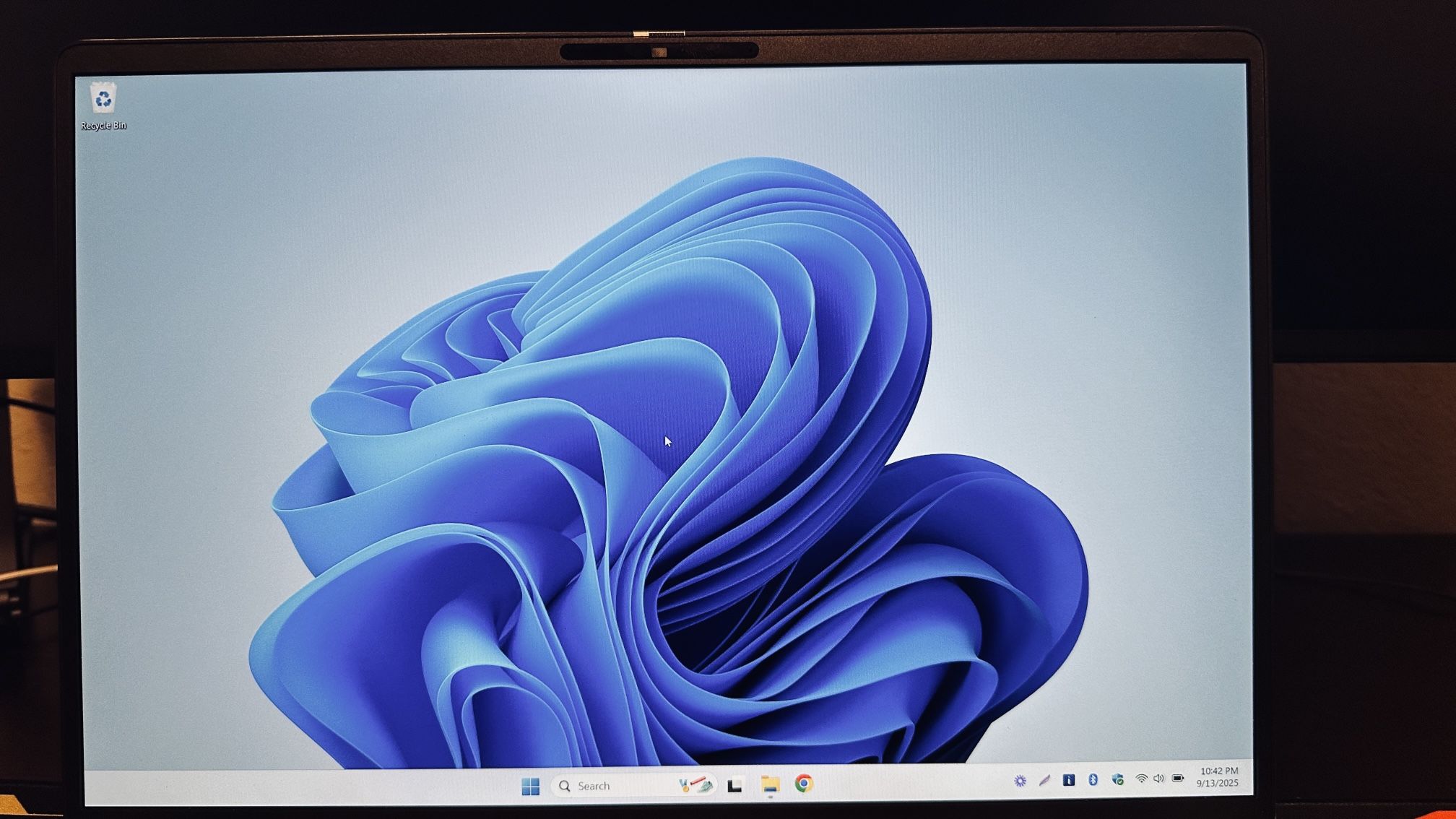
Task: Open the clock showing 10:42 PM
Action: [x=1219, y=771]
